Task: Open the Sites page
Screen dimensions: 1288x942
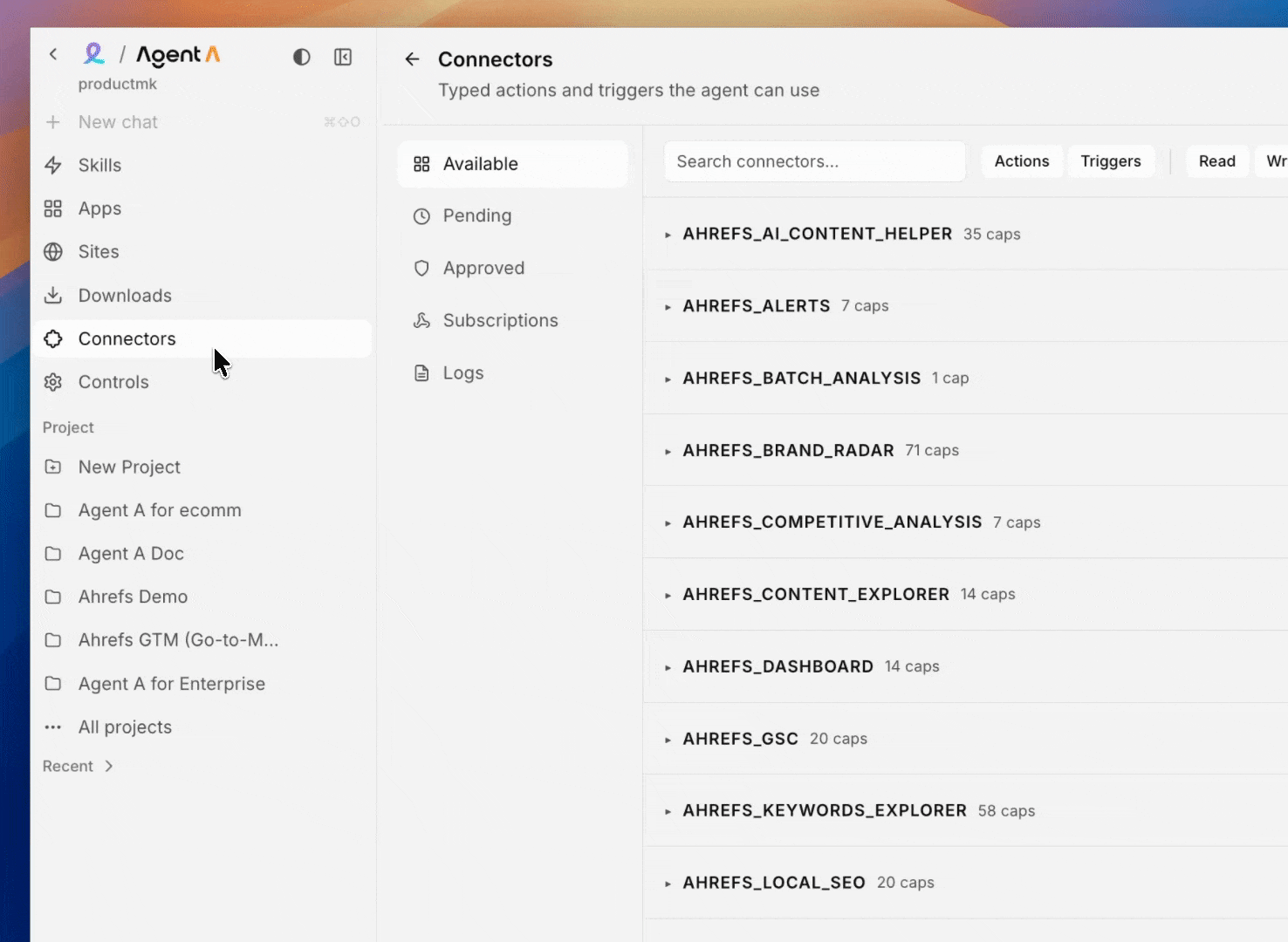Action: (x=202, y=252)
